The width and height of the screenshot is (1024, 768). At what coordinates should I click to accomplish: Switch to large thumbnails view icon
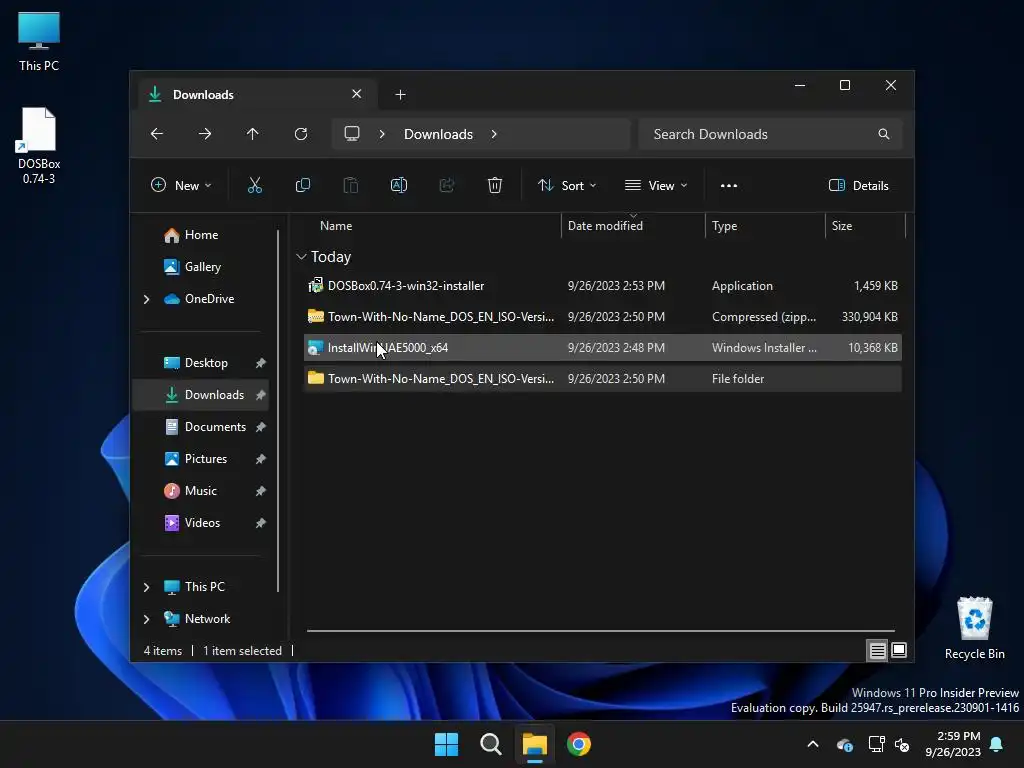coord(899,650)
